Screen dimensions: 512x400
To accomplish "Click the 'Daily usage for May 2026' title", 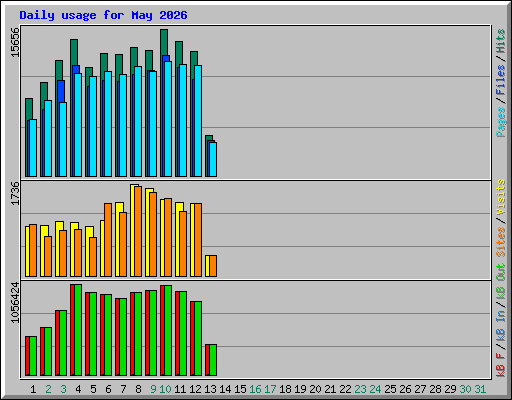I will tap(103, 15).
